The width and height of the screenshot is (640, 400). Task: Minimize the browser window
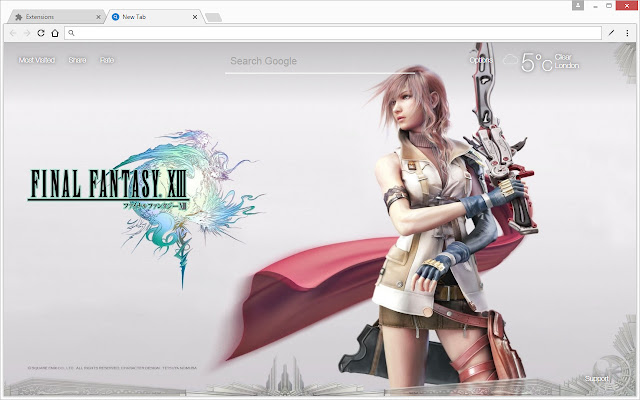(596, 6)
